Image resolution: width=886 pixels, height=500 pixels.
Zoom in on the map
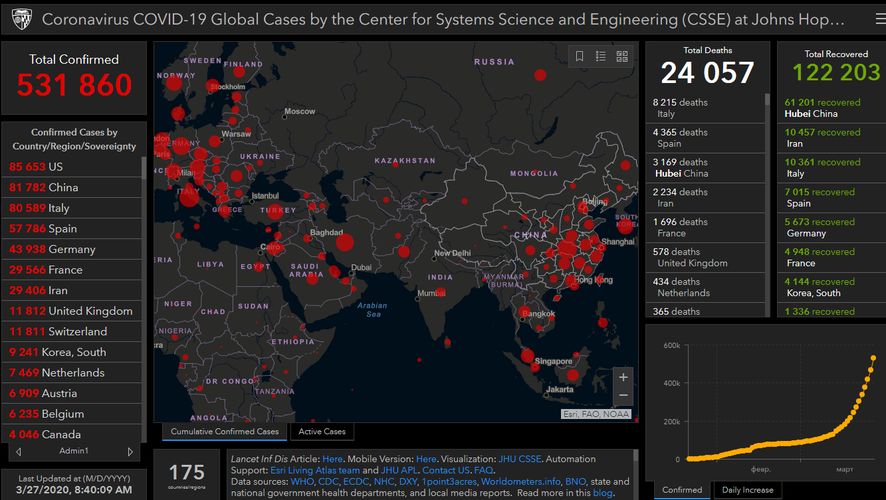[x=623, y=377]
